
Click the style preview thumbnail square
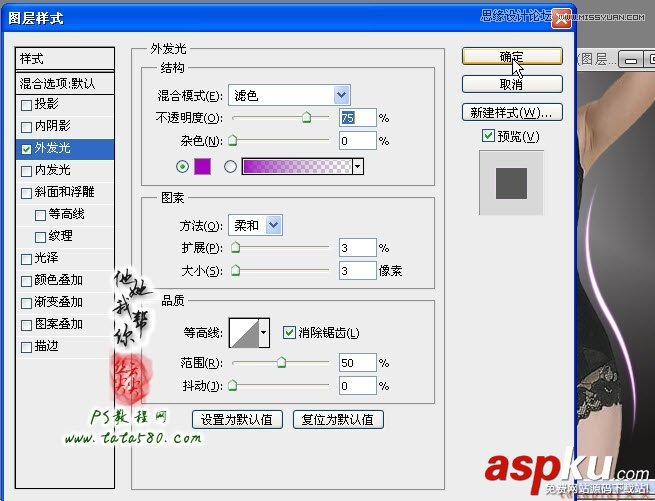click(511, 183)
